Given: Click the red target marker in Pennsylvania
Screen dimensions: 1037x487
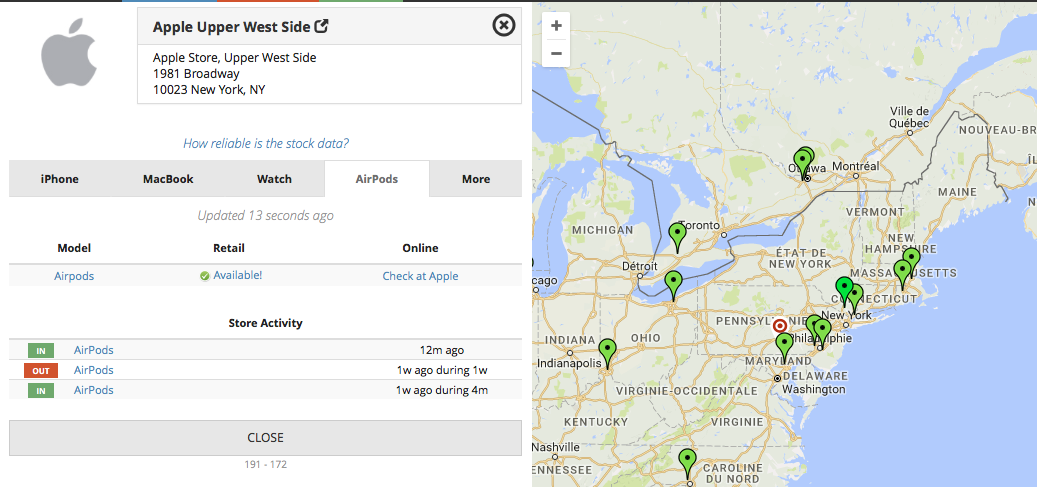Looking at the screenshot, I should coord(780,325).
